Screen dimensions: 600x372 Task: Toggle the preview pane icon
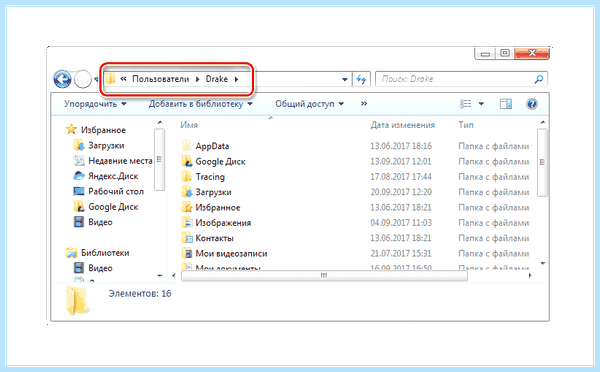coord(505,104)
